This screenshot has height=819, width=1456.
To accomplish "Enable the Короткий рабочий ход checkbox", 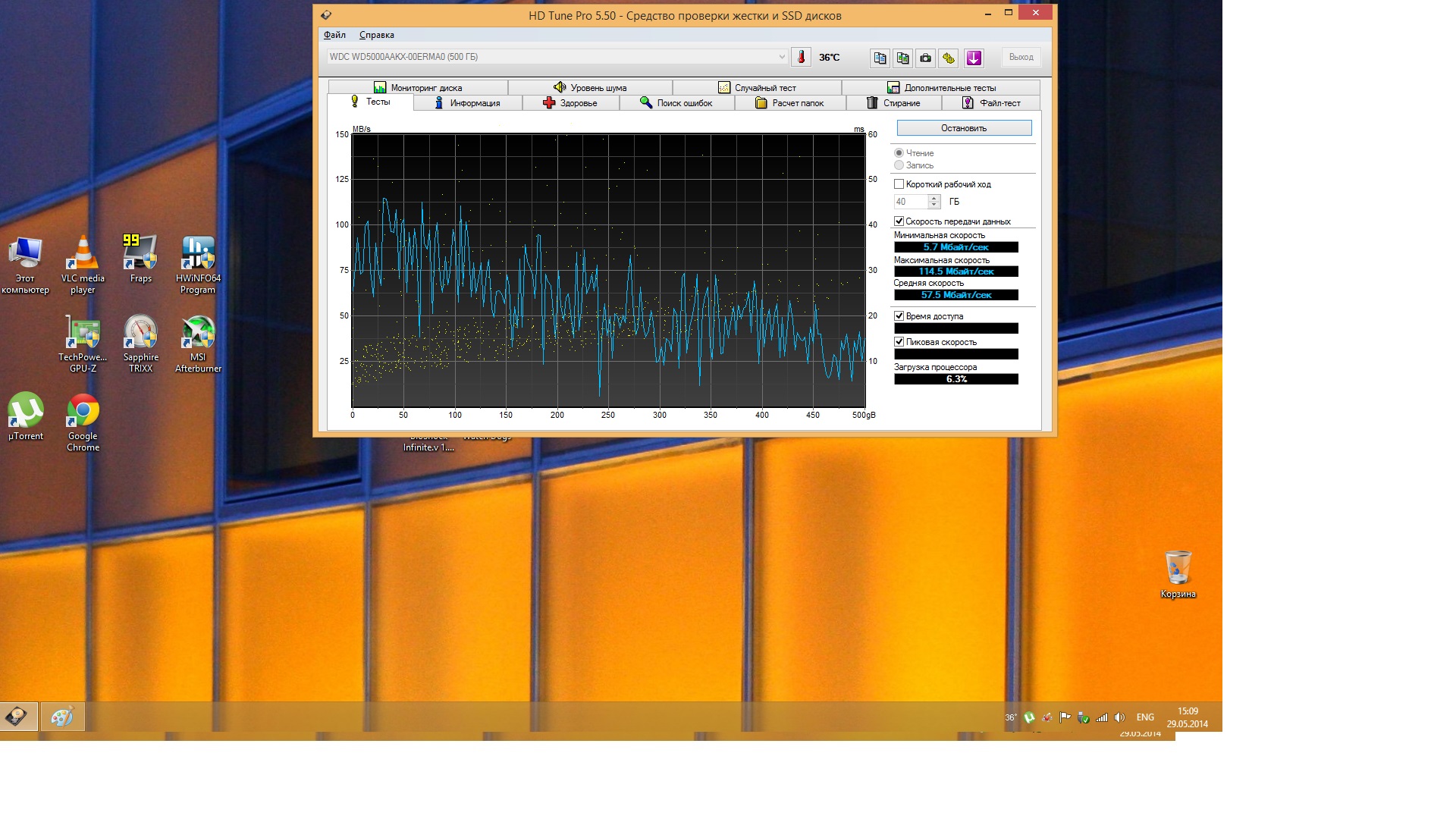I will tap(899, 184).
